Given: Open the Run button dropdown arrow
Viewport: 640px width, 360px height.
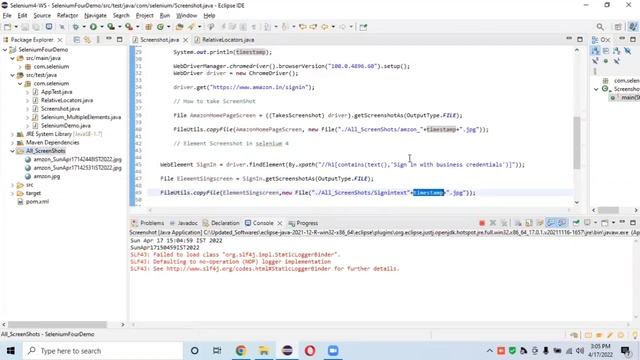Looking at the screenshot, I should click(102, 27).
